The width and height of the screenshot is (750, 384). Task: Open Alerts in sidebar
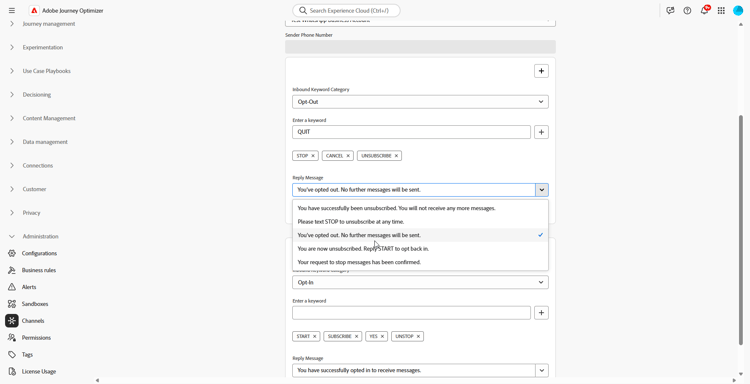point(29,287)
